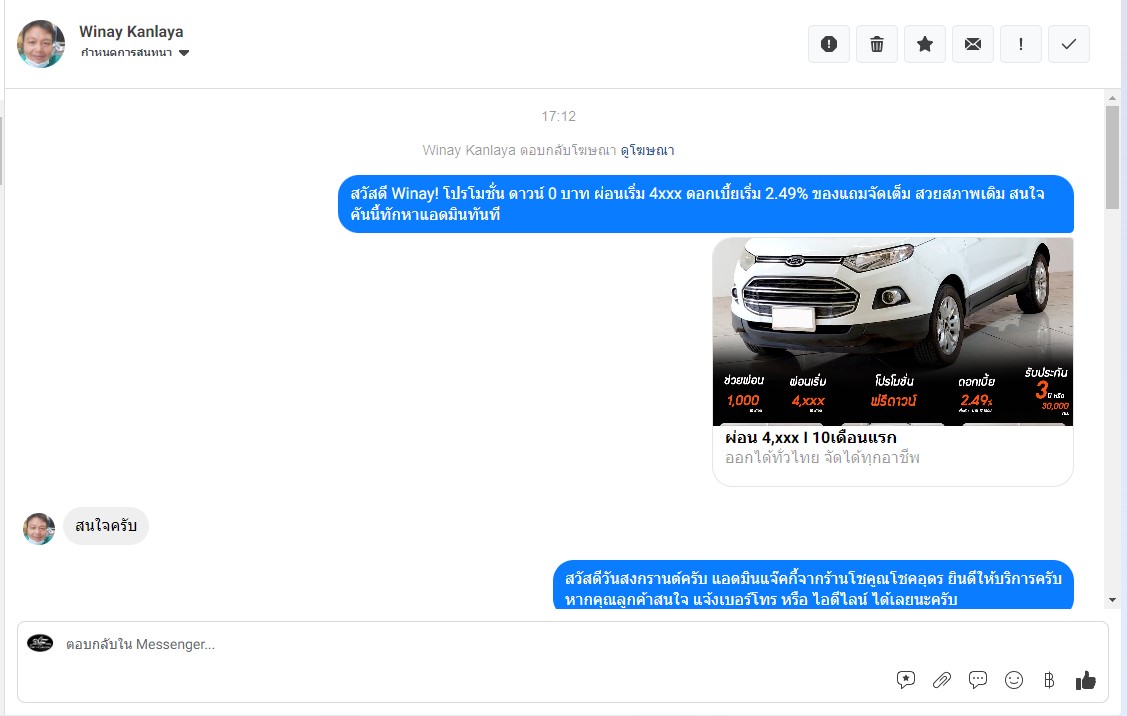Star this conversation as important

click(925, 44)
